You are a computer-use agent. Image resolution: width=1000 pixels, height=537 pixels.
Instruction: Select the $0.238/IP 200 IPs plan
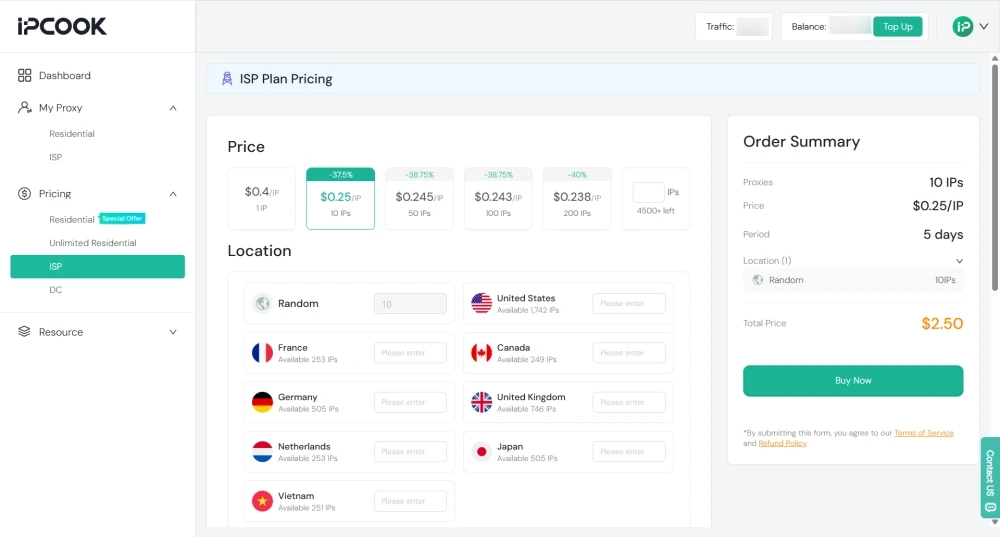click(577, 198)
